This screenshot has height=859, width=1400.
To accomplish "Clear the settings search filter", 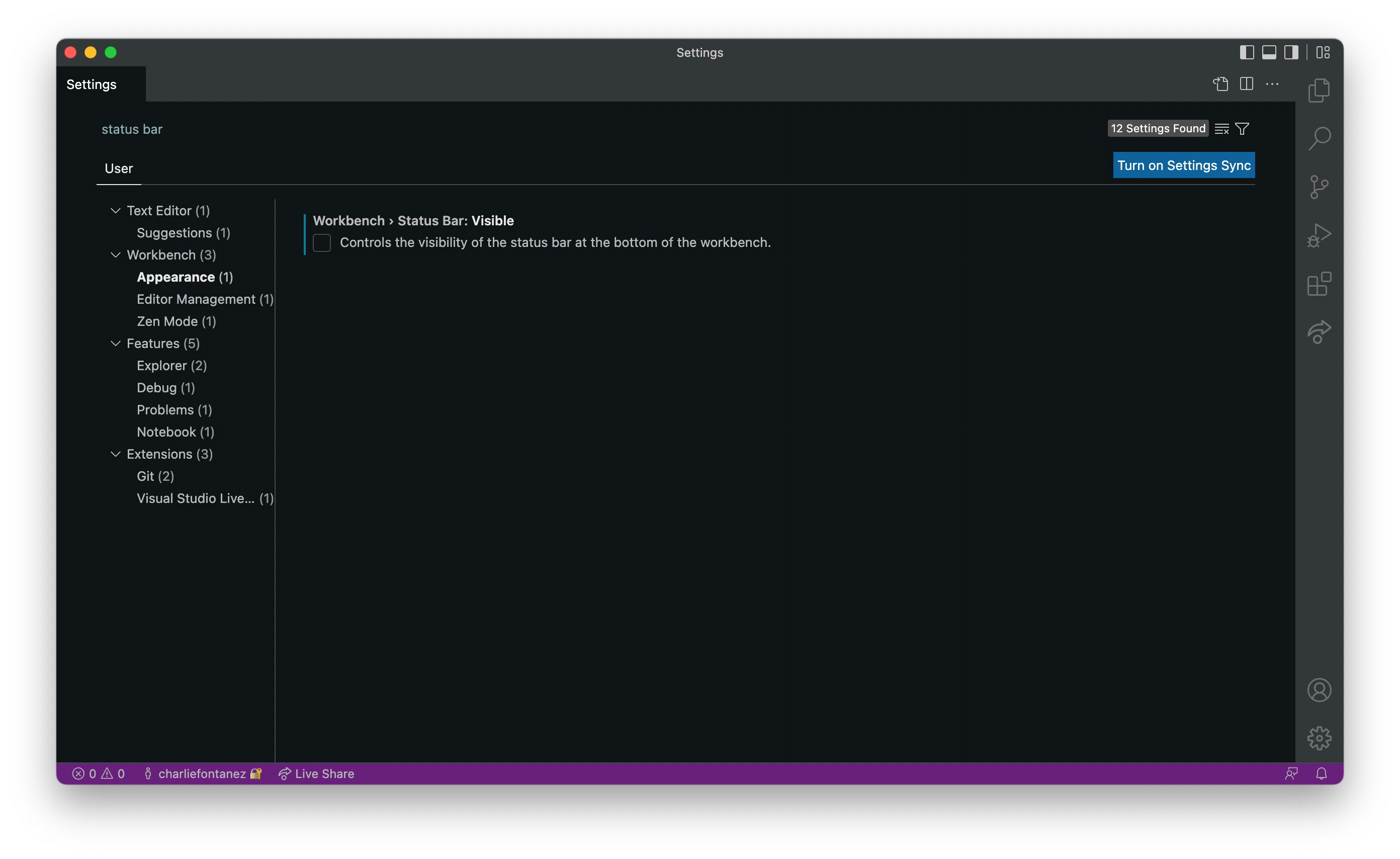I will [1221, 128].
